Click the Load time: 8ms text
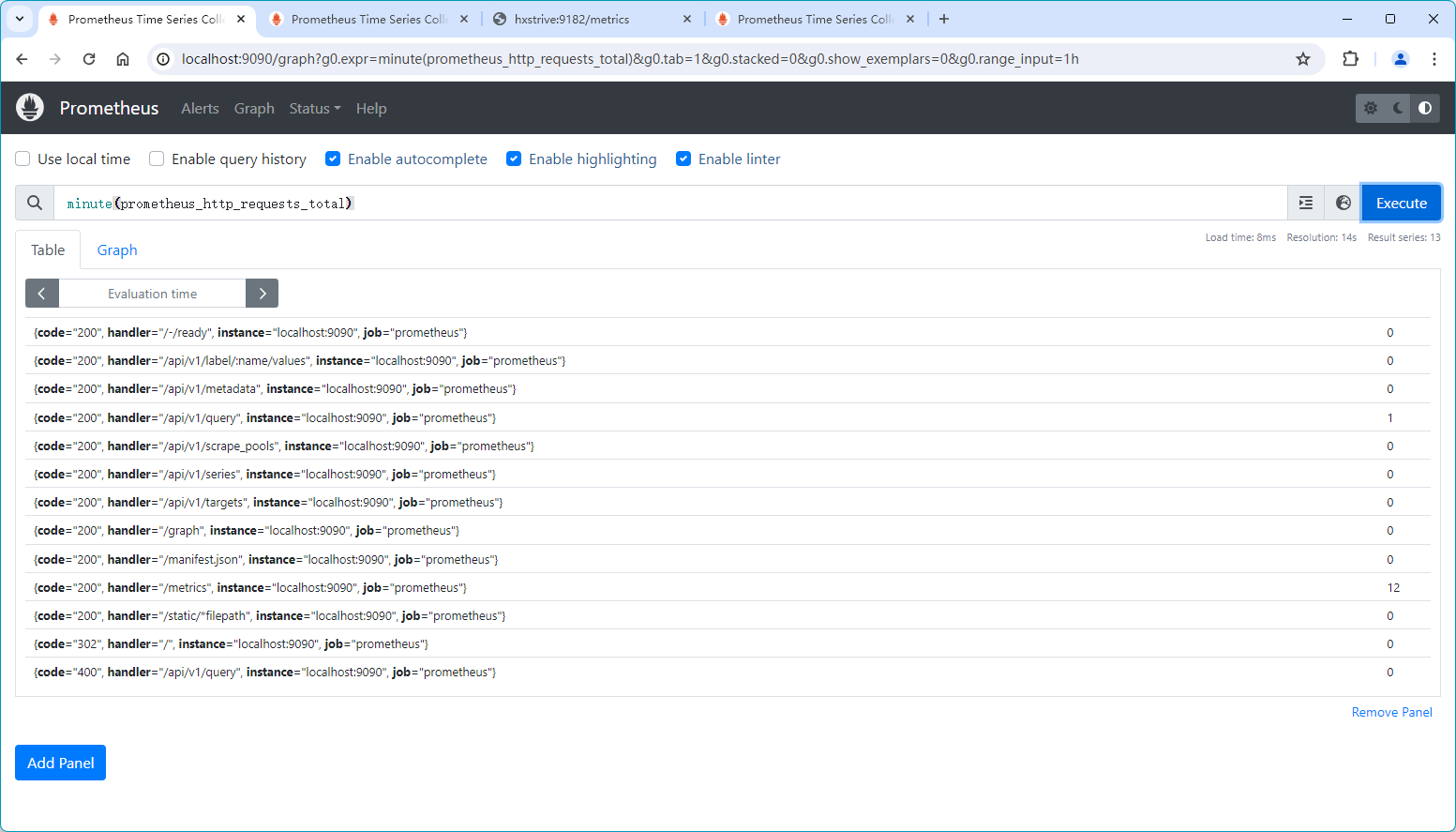This screenshot has height=832, width=1456. click(x=1240, y=237)
